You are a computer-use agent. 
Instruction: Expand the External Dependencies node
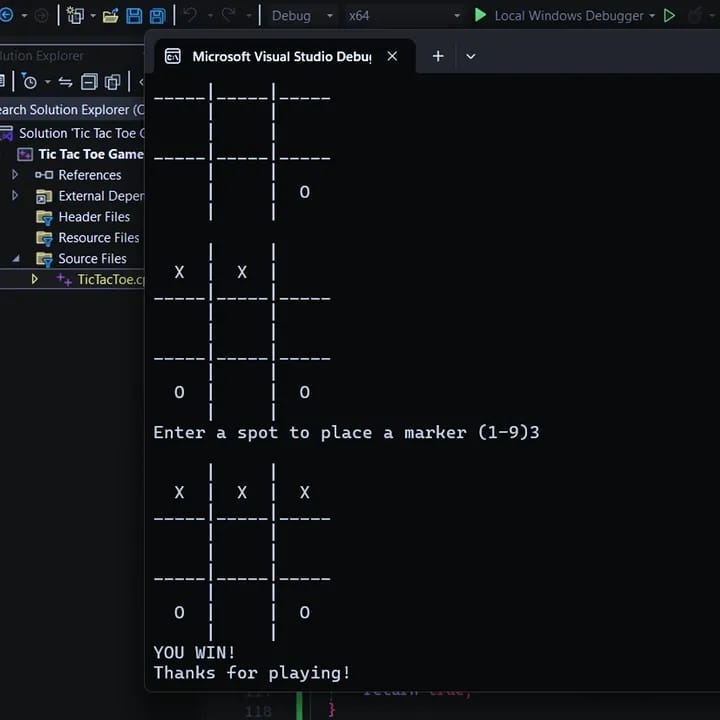(15, 196)
